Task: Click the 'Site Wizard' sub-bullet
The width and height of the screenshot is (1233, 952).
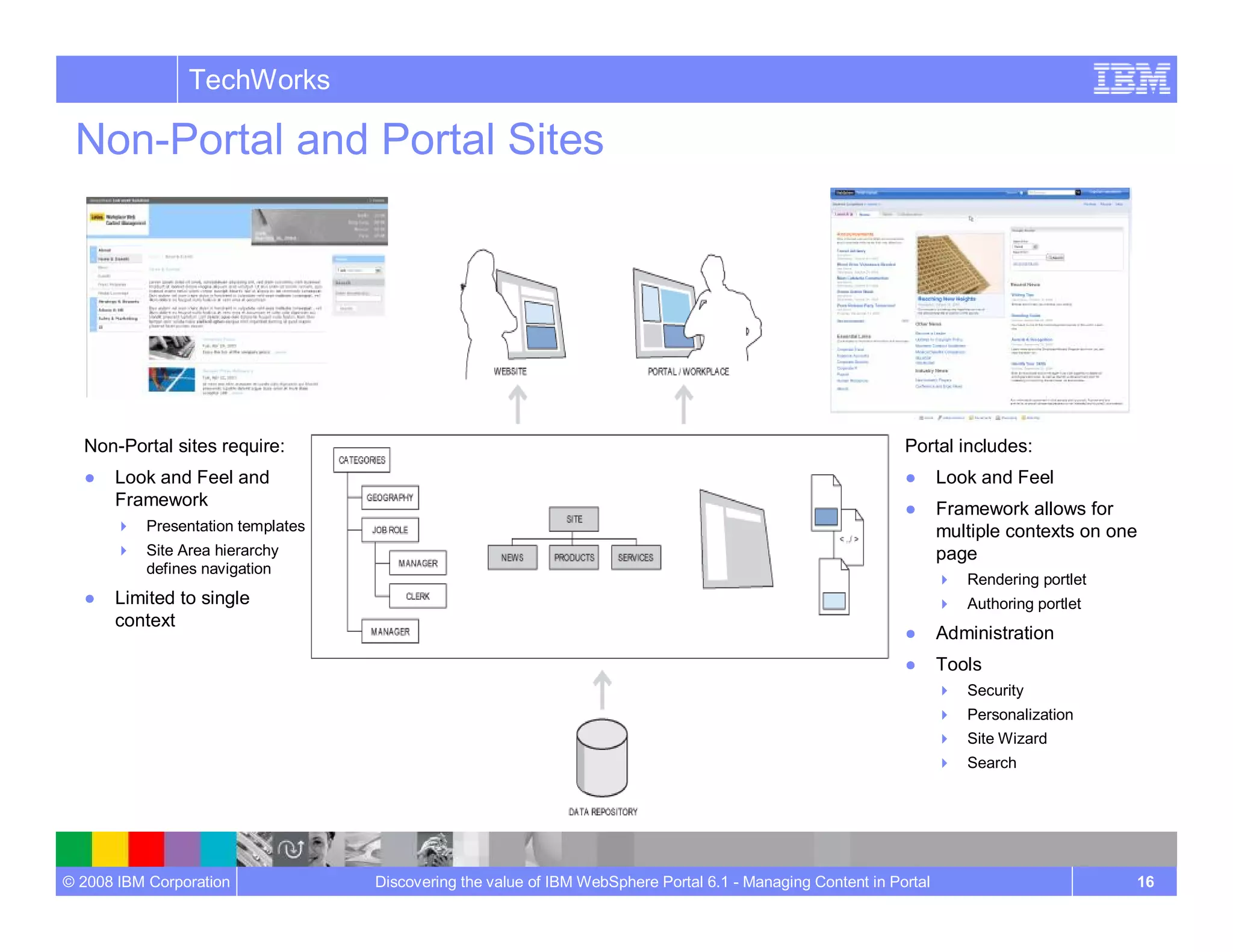Action: pos(1007,738)
